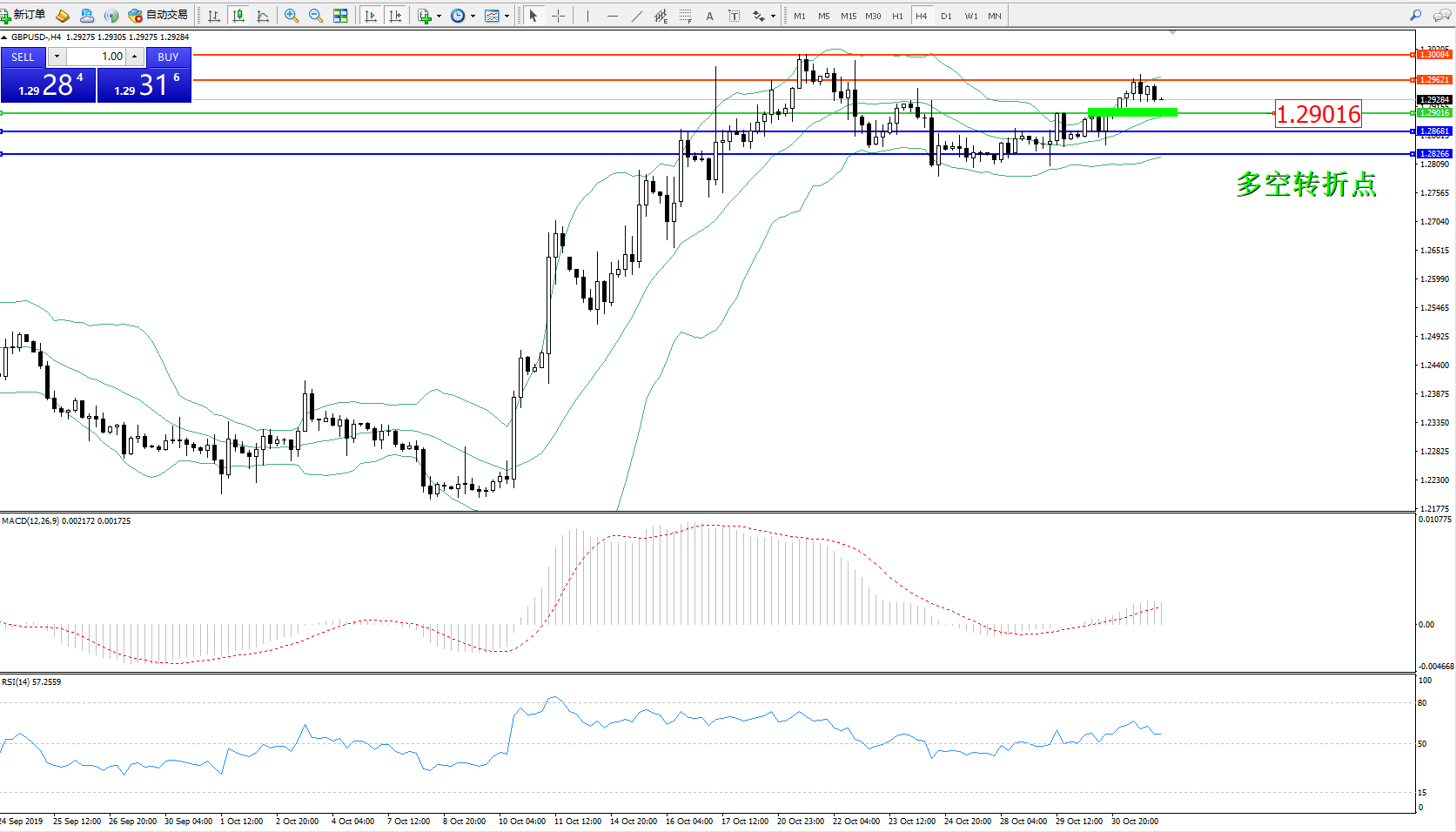Tile chart windows using the grid icon
The height and width of the screenshot is (832, 1456).
tap(340, 16)
